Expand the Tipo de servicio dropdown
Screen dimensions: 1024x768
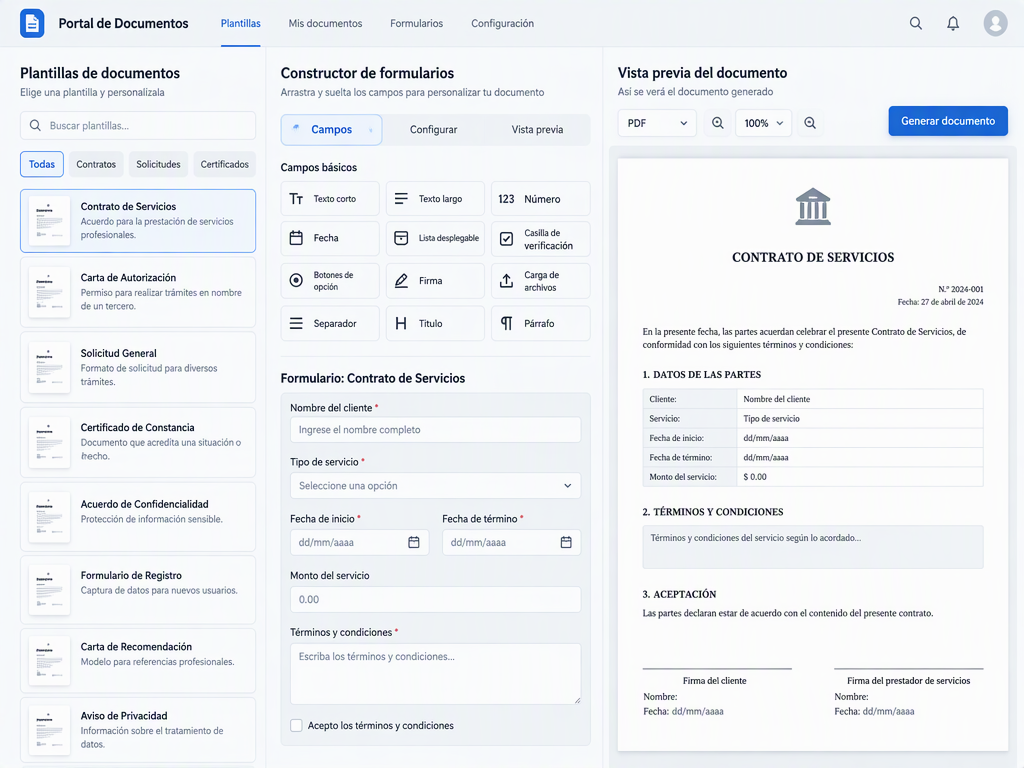435,486
